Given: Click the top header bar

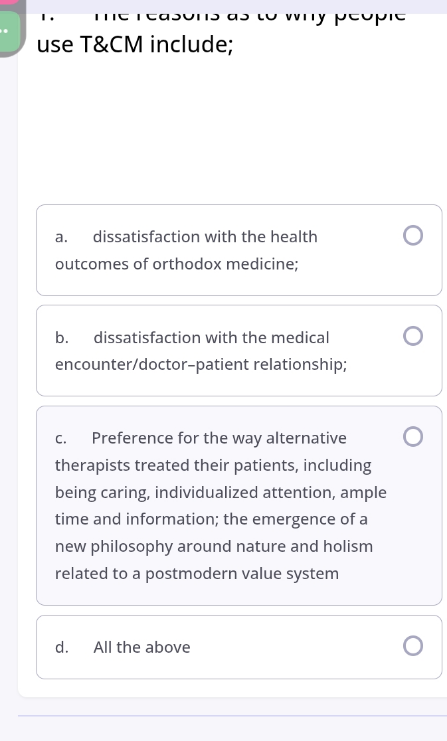Looking at the screenshot, I should 234,7.
